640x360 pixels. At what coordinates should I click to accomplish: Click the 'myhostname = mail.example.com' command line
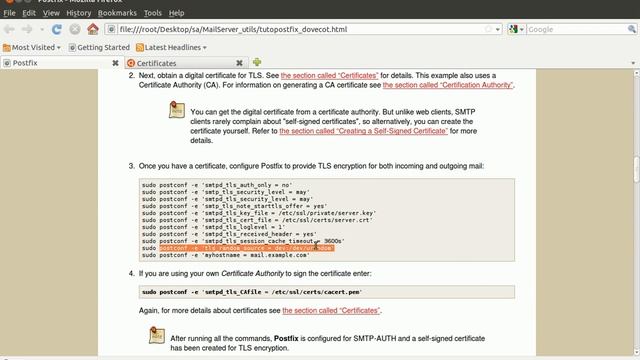pyautogui.click(x=226, y=255)
